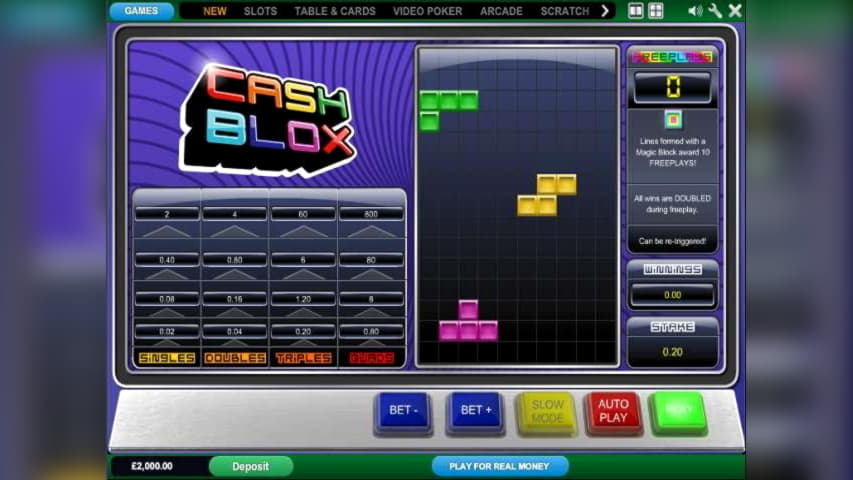Viewport: 853px width, 480px height.
Task: Switch to the ARCADE tab
Action: [x=501, y=11]
